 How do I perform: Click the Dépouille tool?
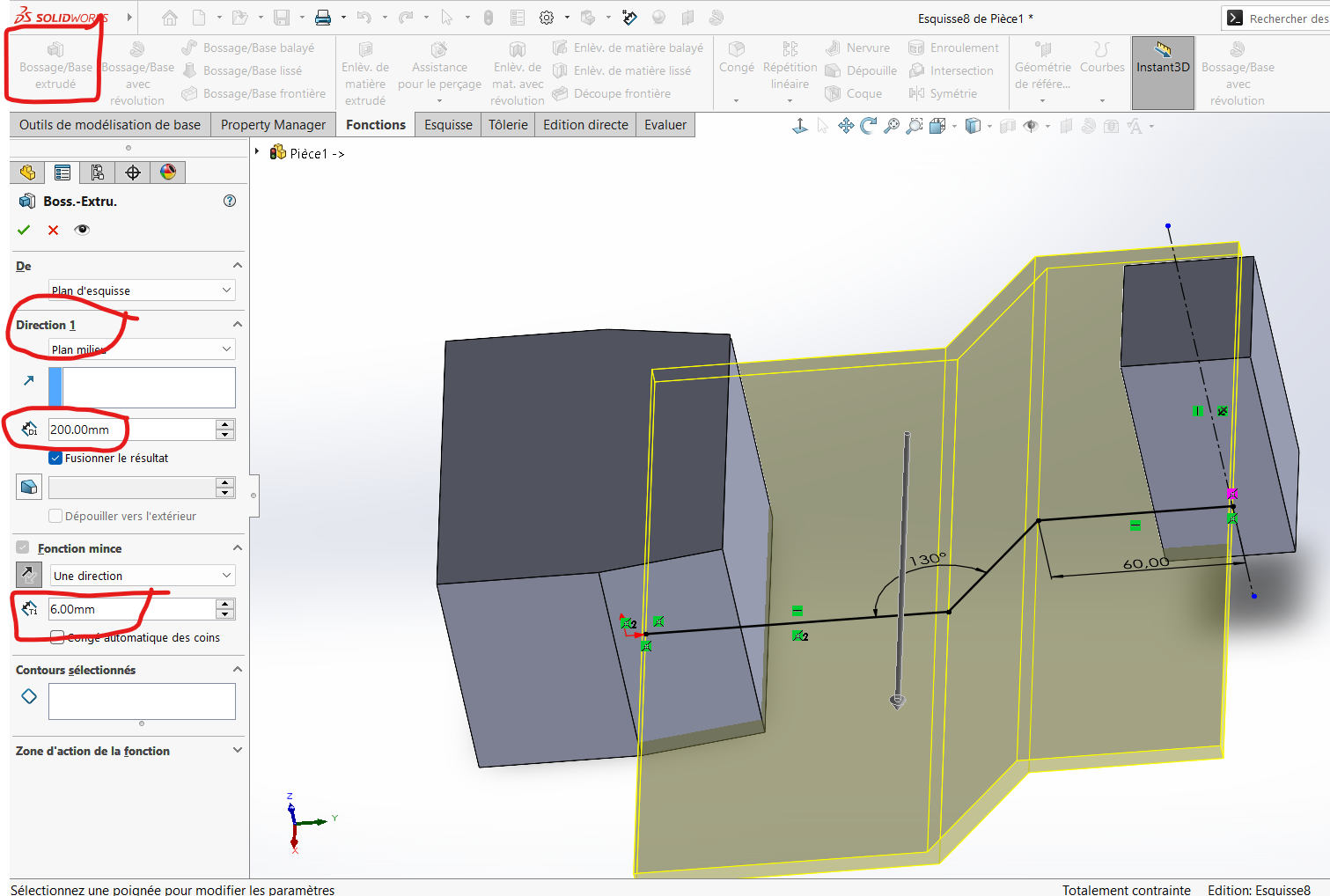click(861, 70)
